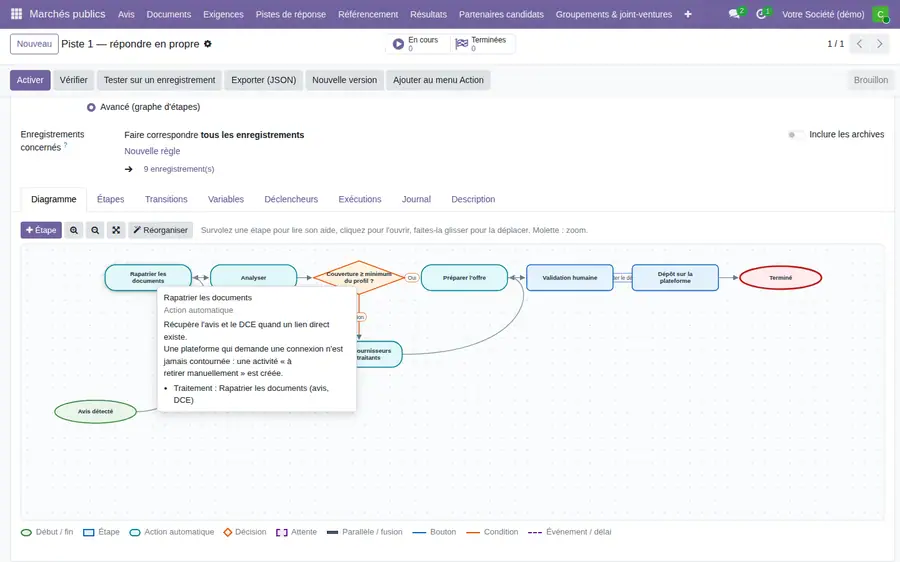This screenshot has width=900, height=562.
Task: Click the gear icon beside record title
Action: pos(208,44)
